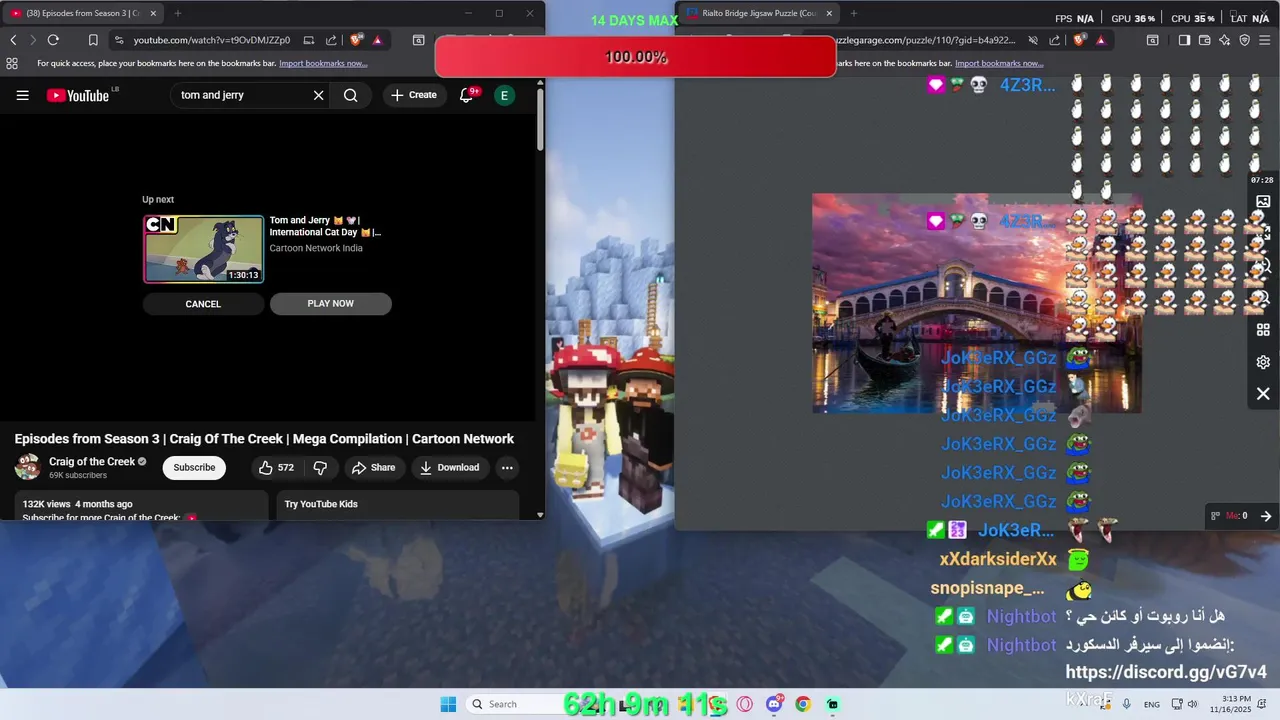Click the YouTube page vertical scrollbar
Screen dimensions: 1280x720
pos(540,120)
